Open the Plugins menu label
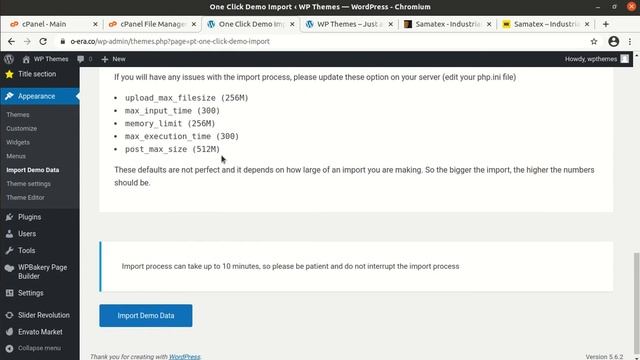 [29, 217]
